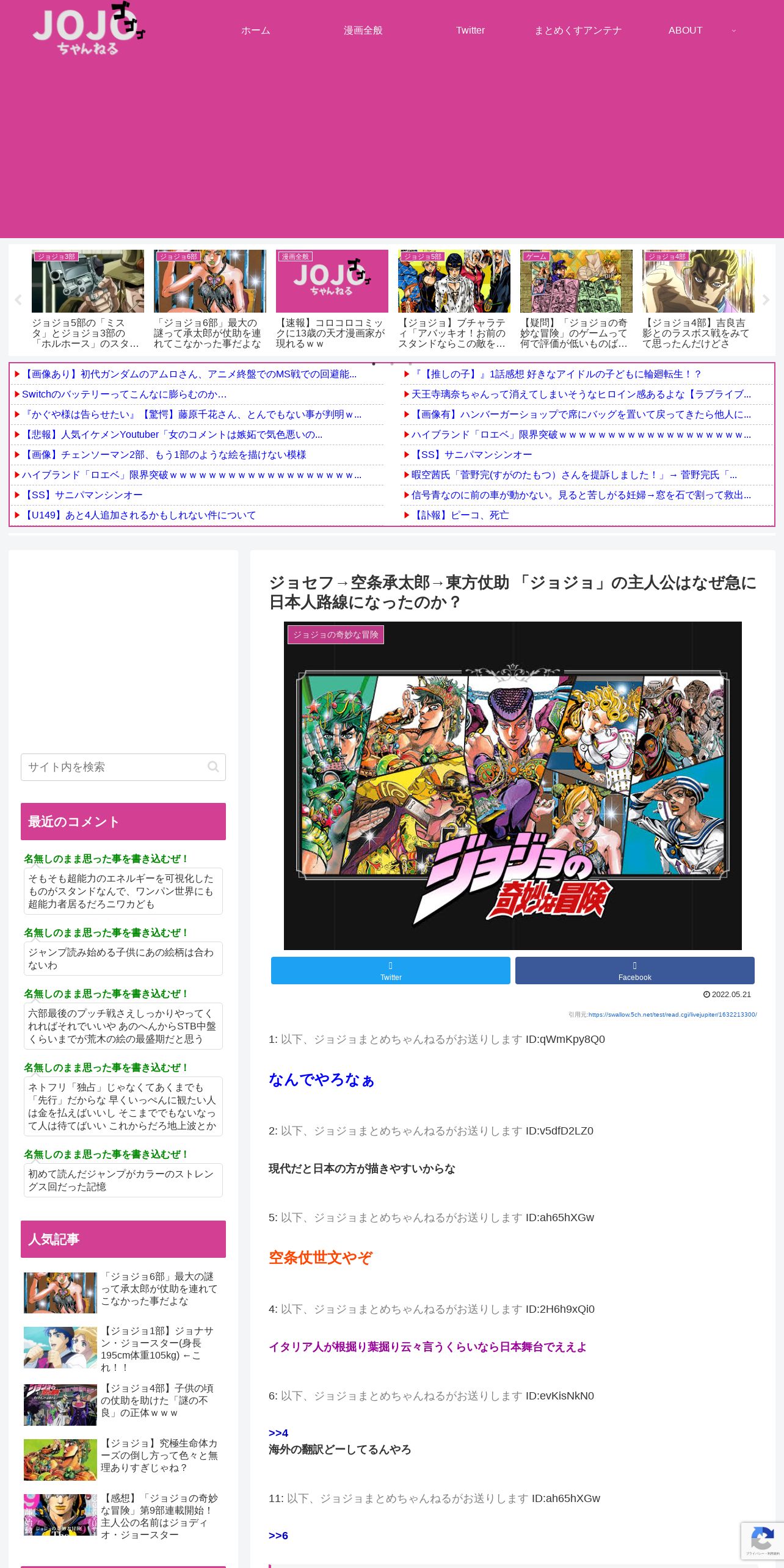Open popular article ジョジョ6部 最大の謎
The width and height of the screenshot is (784, 1568).
coord(123,1292)
